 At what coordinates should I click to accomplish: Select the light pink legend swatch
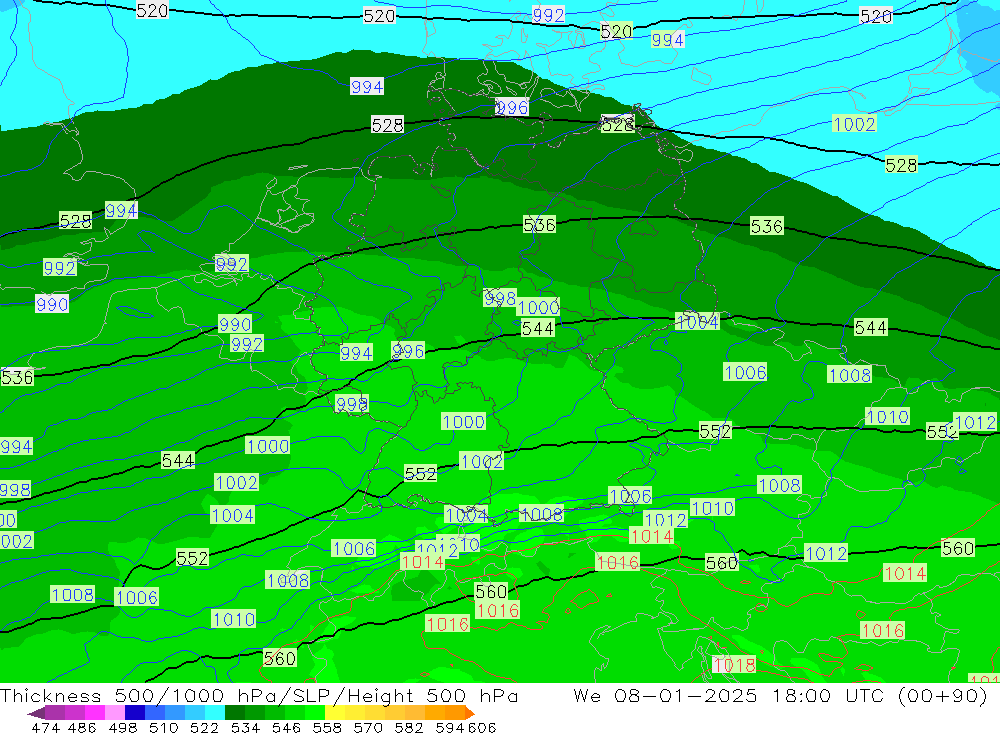[115, 713]
